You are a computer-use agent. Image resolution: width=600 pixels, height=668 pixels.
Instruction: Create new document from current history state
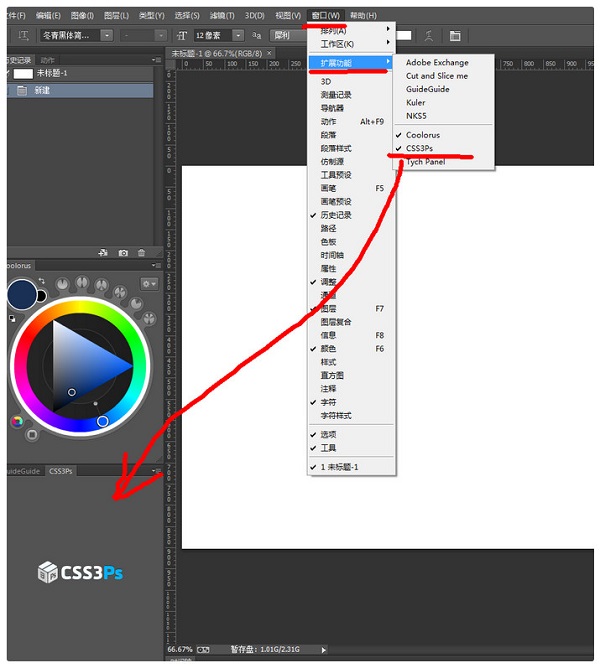coord(103,253)
